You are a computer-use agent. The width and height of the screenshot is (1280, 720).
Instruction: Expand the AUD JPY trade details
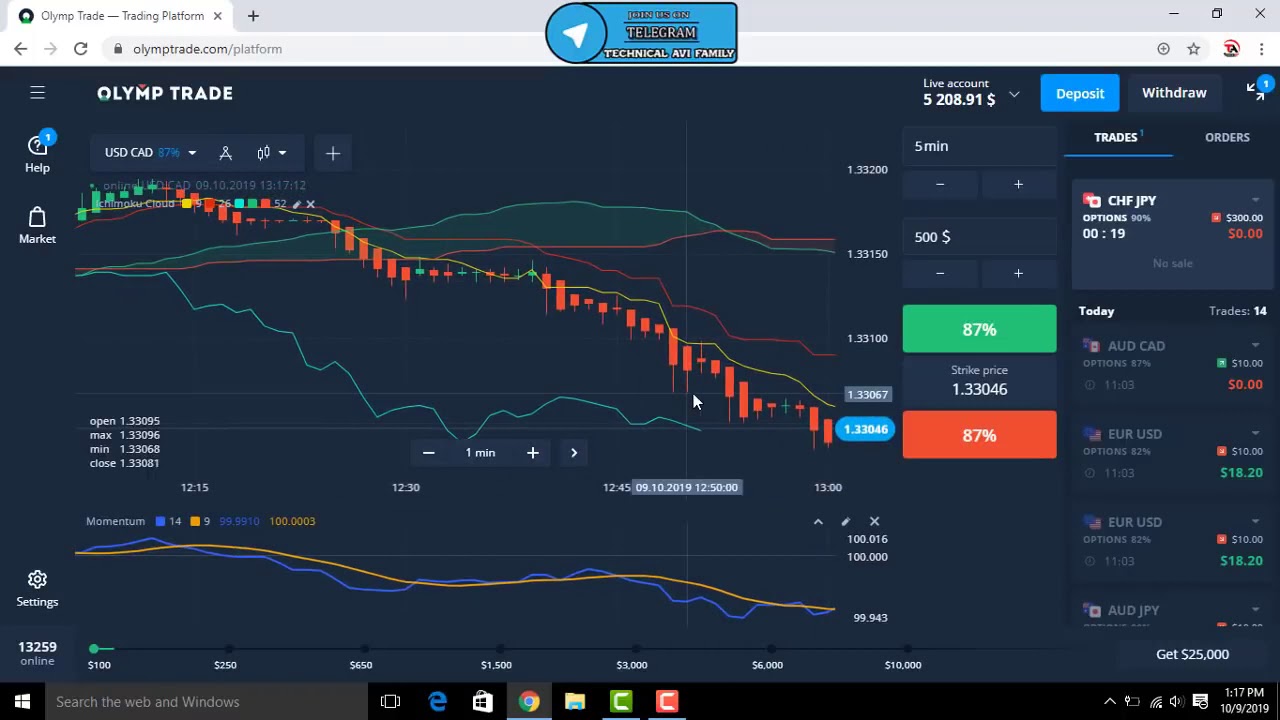point(1255,610)
